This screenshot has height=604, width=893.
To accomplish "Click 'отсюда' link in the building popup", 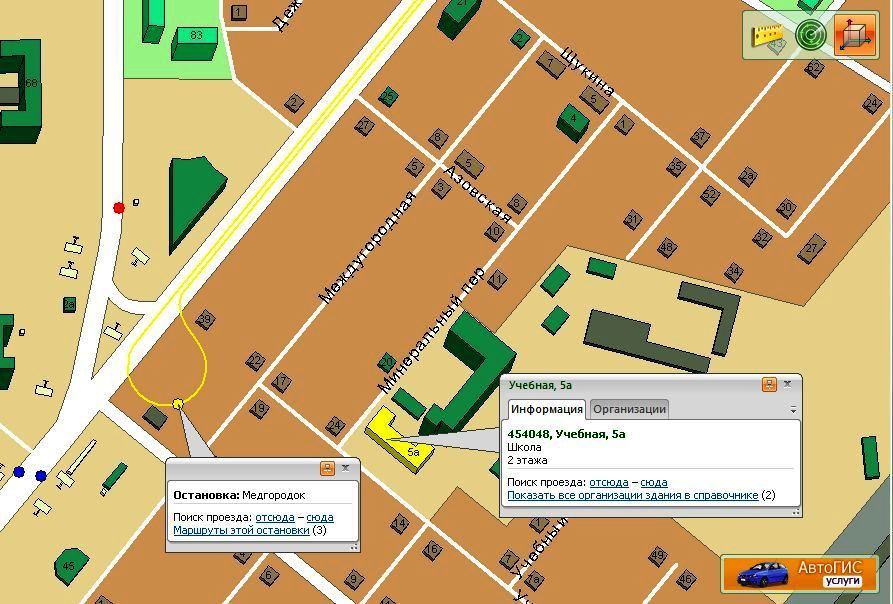I will click(608, 482).
